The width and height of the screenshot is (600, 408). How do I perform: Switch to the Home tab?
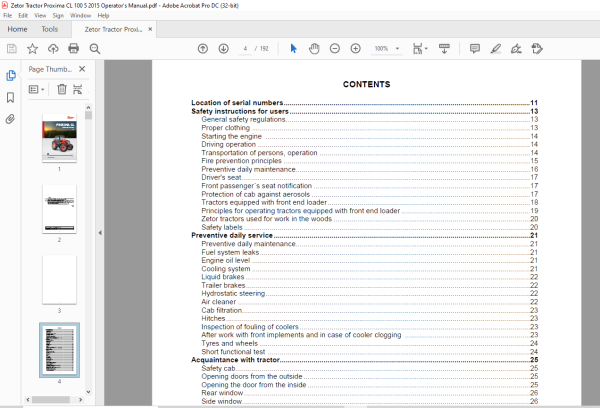(17, 29)
